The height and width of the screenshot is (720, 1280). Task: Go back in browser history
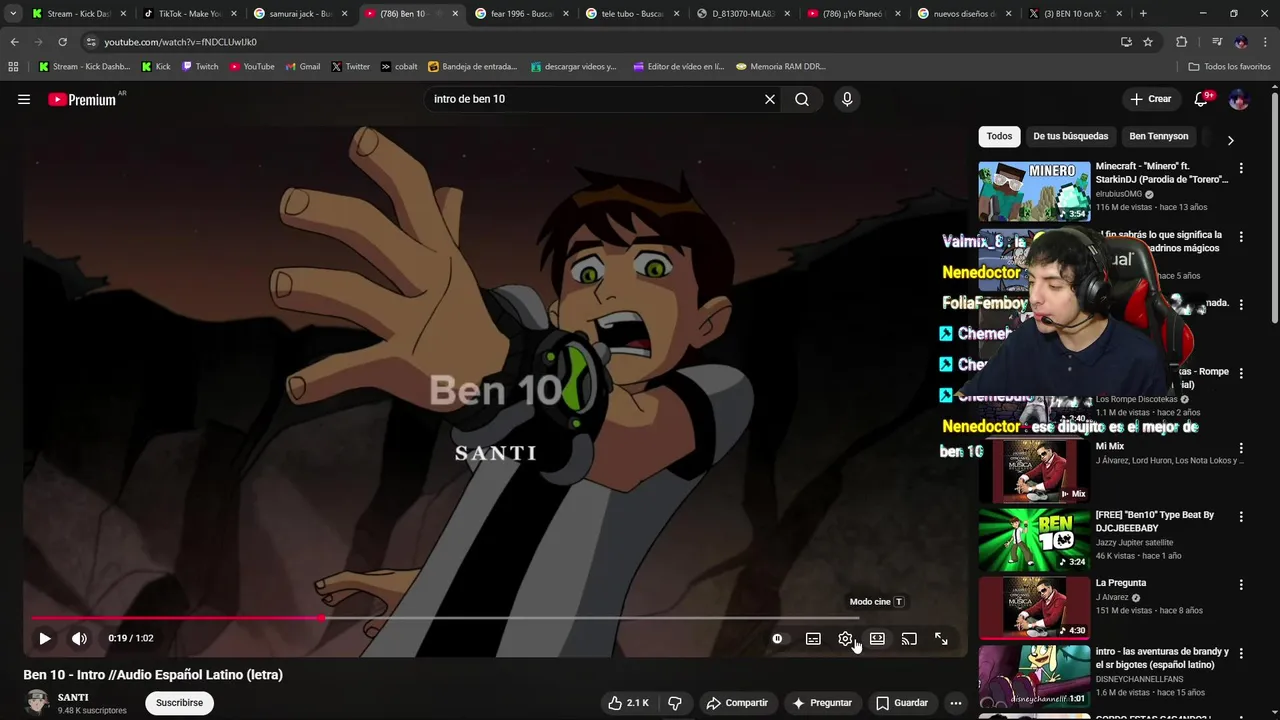pyautogui.click(x=14, y=42)
